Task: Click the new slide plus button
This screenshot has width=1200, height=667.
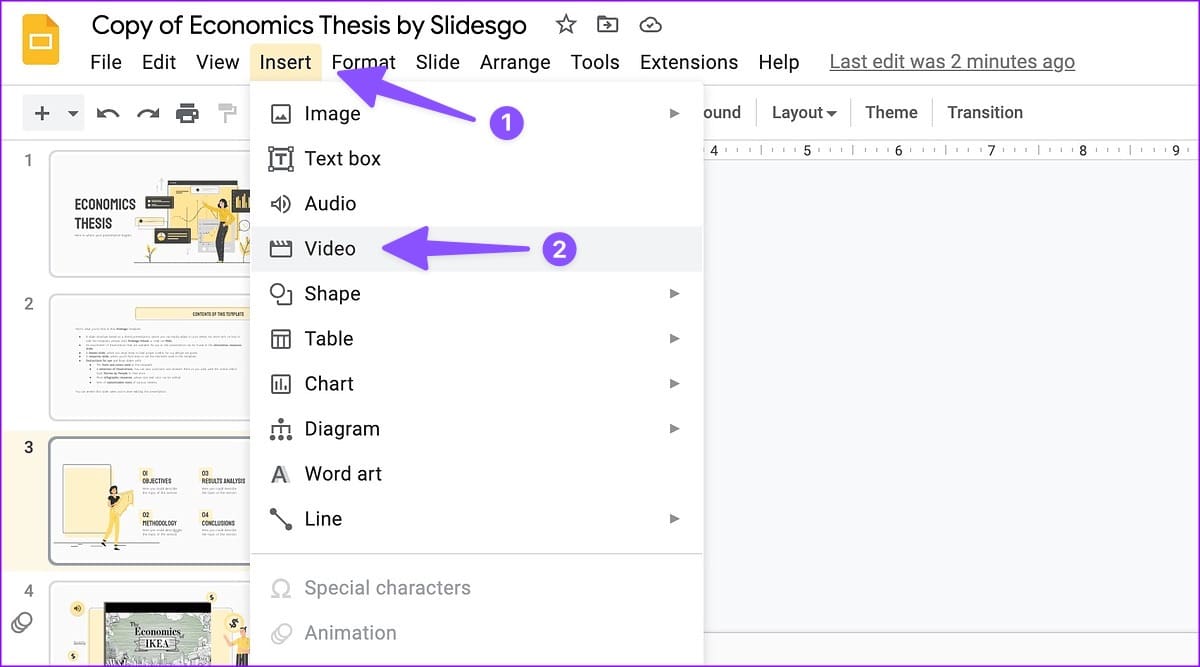Action: (42, 113)
